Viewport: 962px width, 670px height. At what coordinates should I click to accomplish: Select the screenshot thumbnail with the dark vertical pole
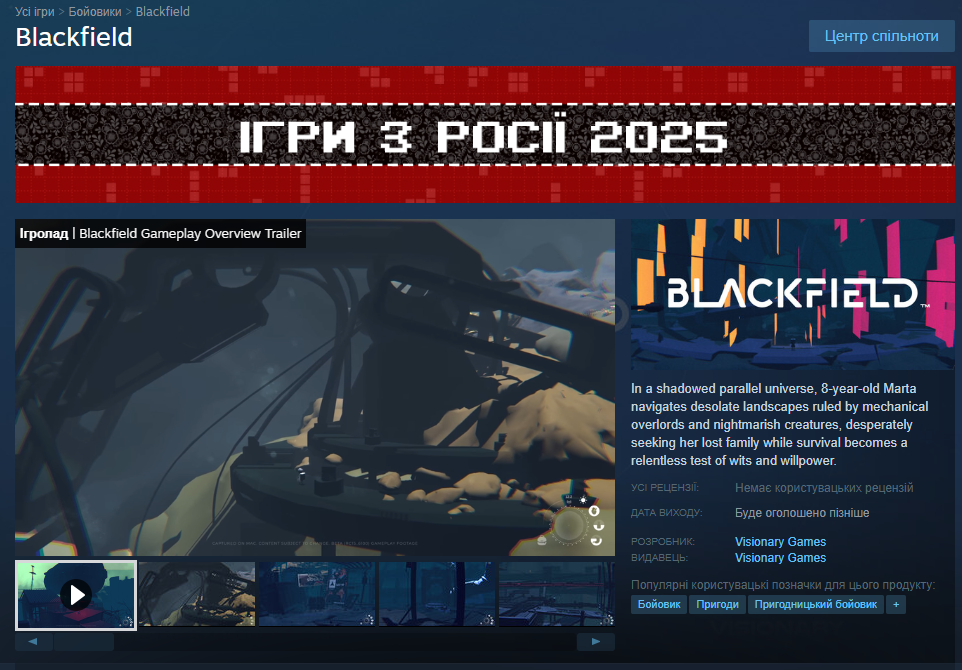437,595
